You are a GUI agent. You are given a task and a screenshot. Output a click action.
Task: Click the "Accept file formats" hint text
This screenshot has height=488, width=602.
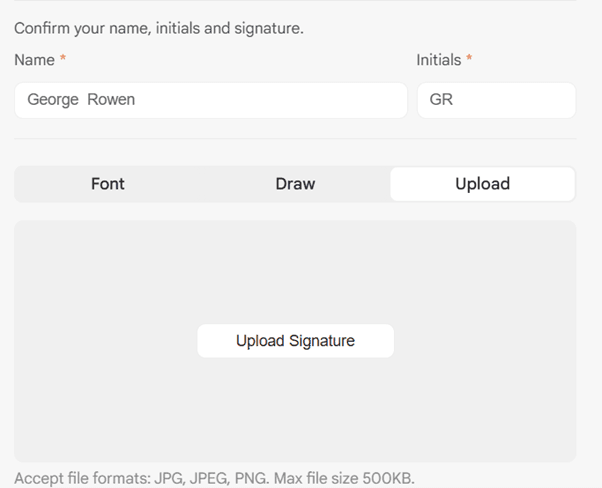[x=82, y=478]
